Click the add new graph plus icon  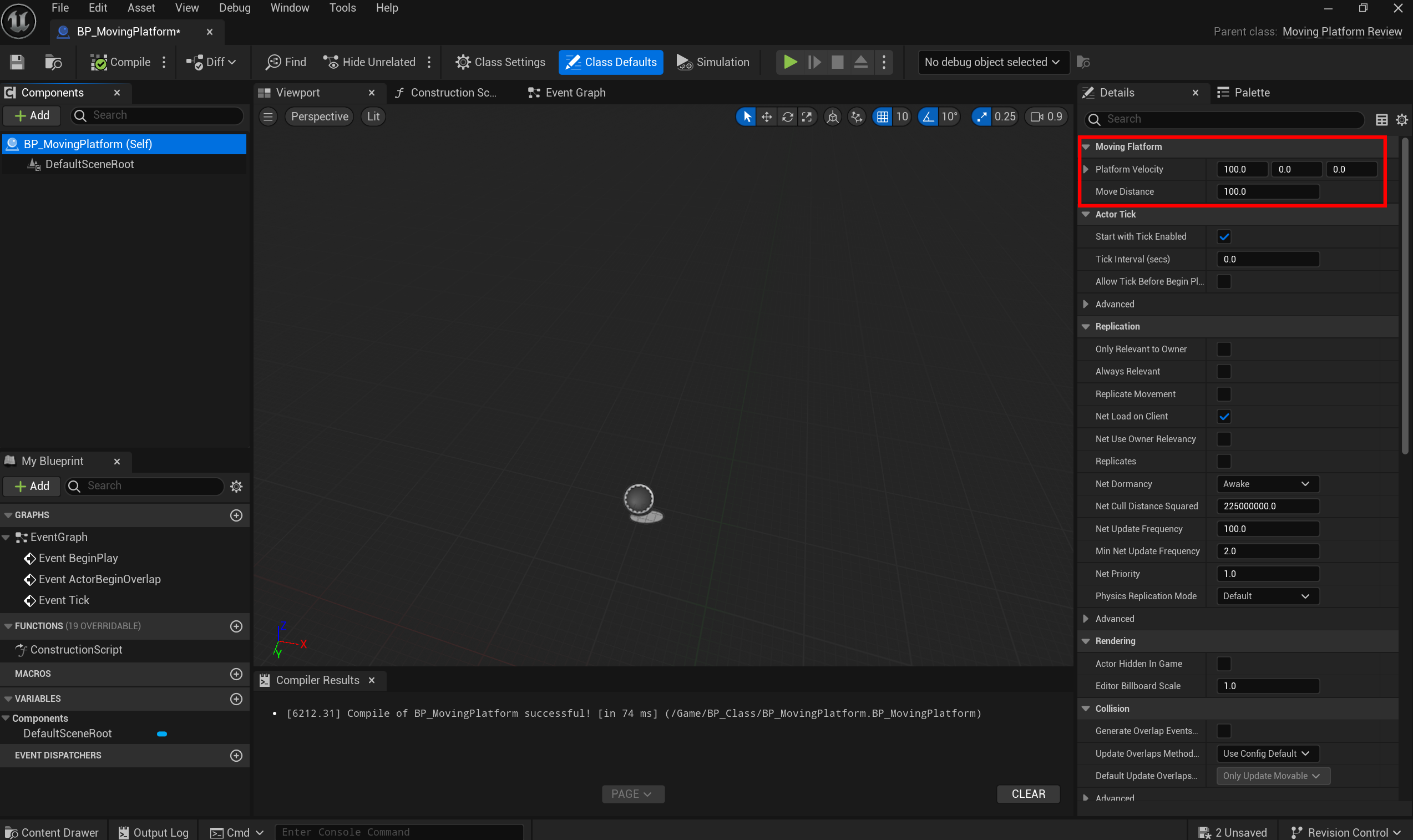click(236, 515)
